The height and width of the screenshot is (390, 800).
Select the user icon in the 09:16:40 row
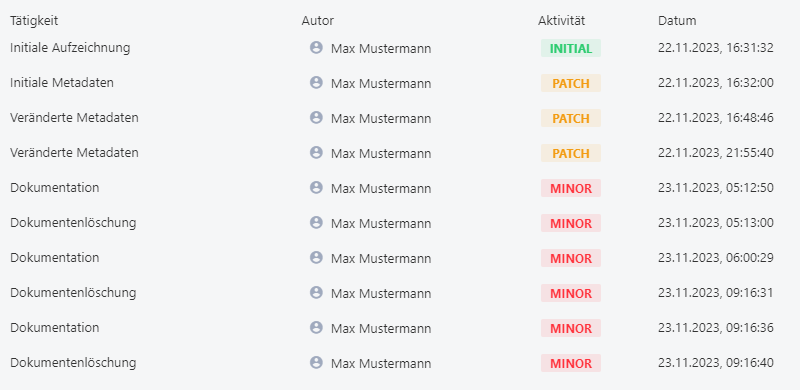tap(316, 363)
